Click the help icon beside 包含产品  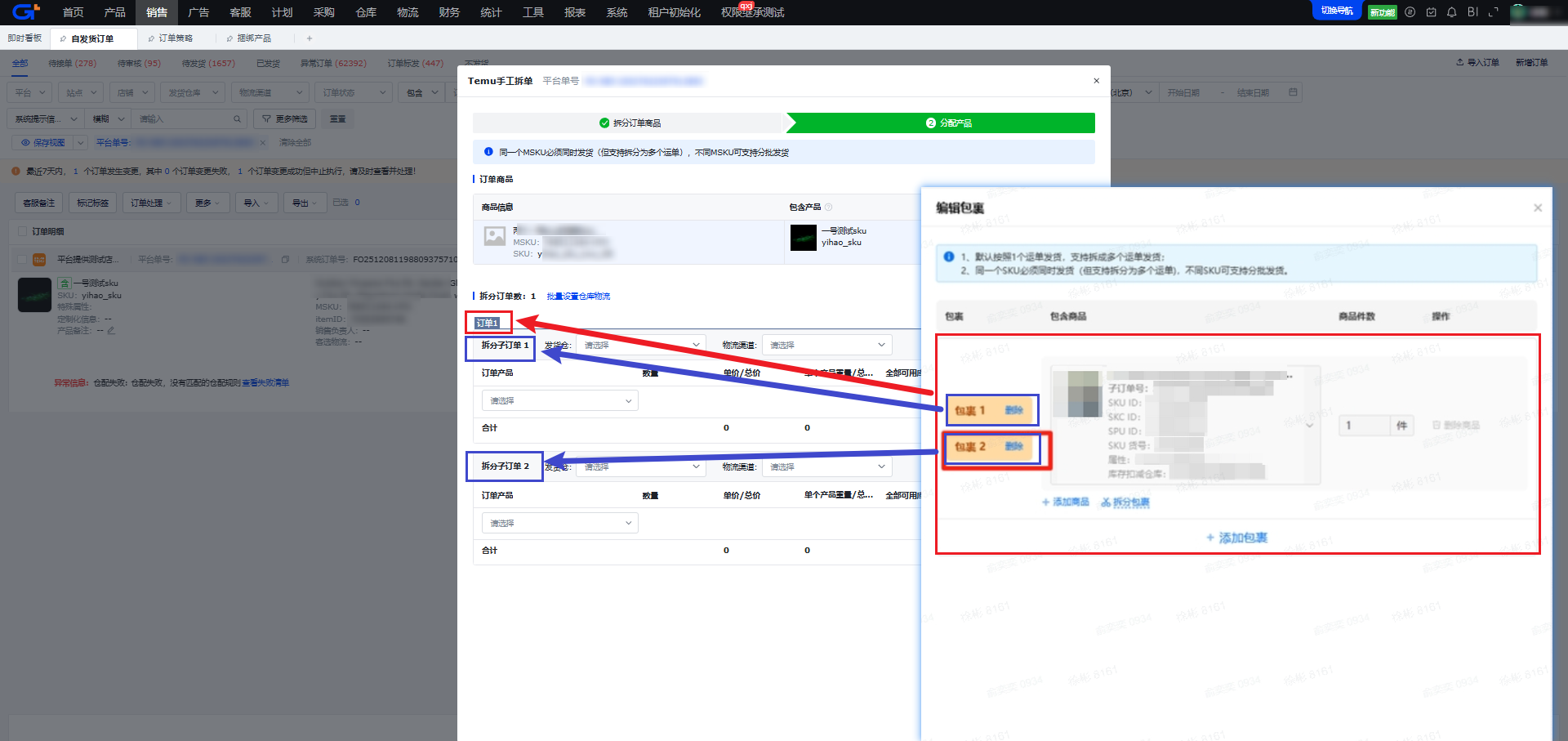click(x=828, y=208)
